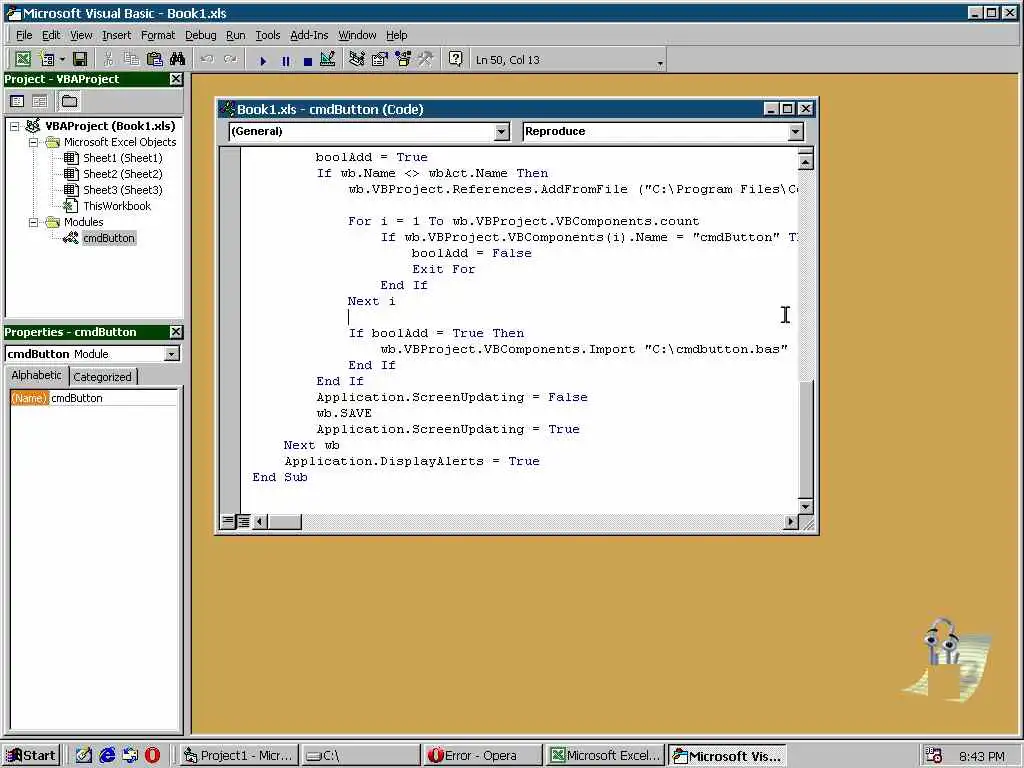
Task: Click the Office Assistant help icon
Action: pyautogui.click(x=456, y=59)
